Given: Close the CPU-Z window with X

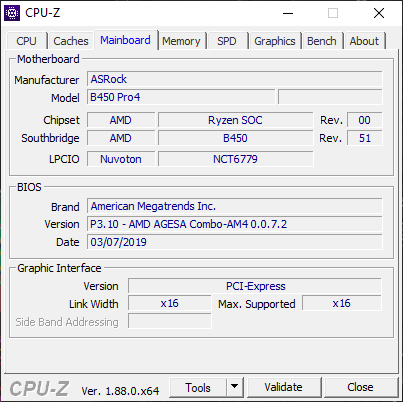Looking at the screenshot, I should coord(379,13).
